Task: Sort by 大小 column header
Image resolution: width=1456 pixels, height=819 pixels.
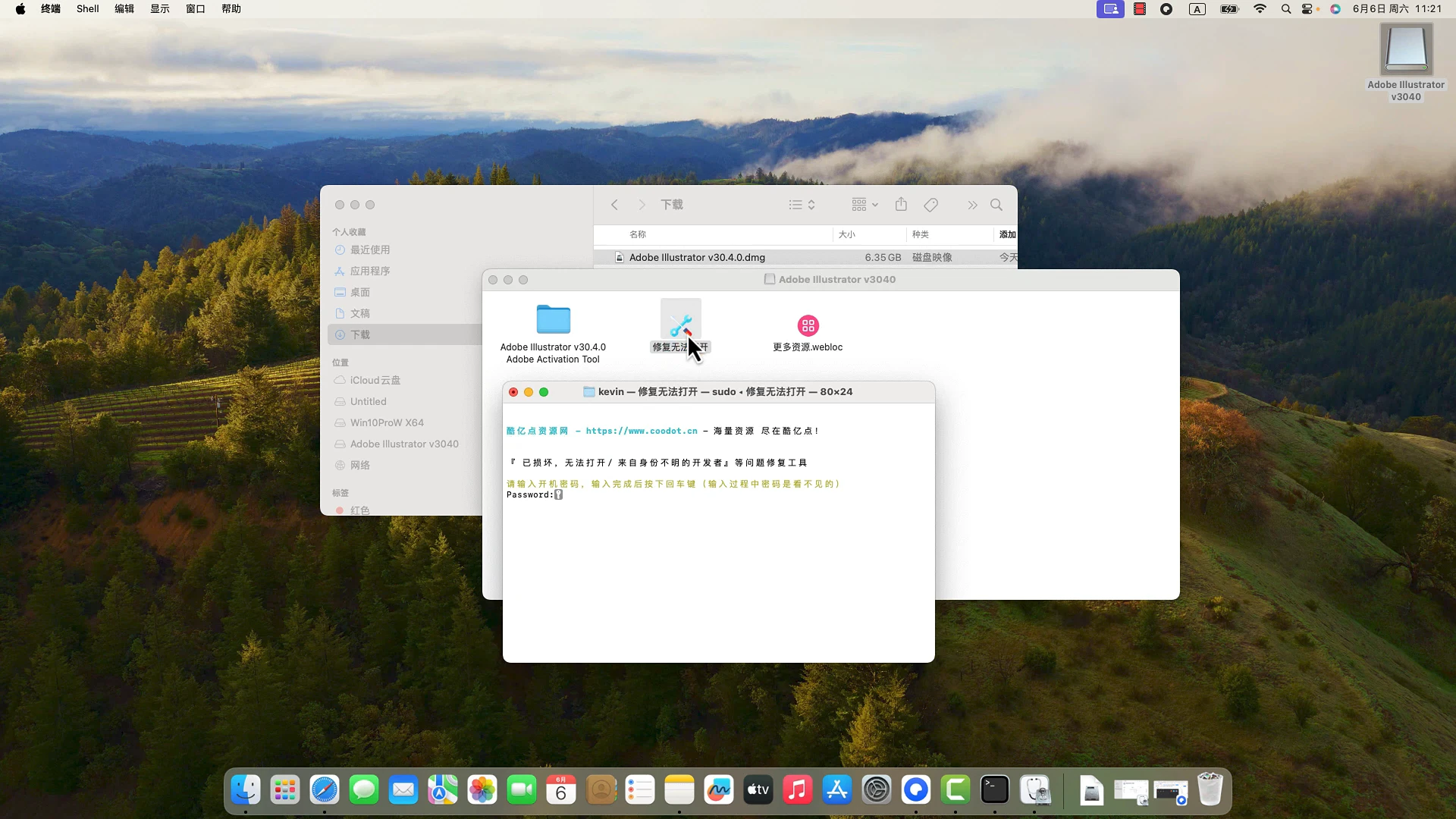Action: coord(847,234)
